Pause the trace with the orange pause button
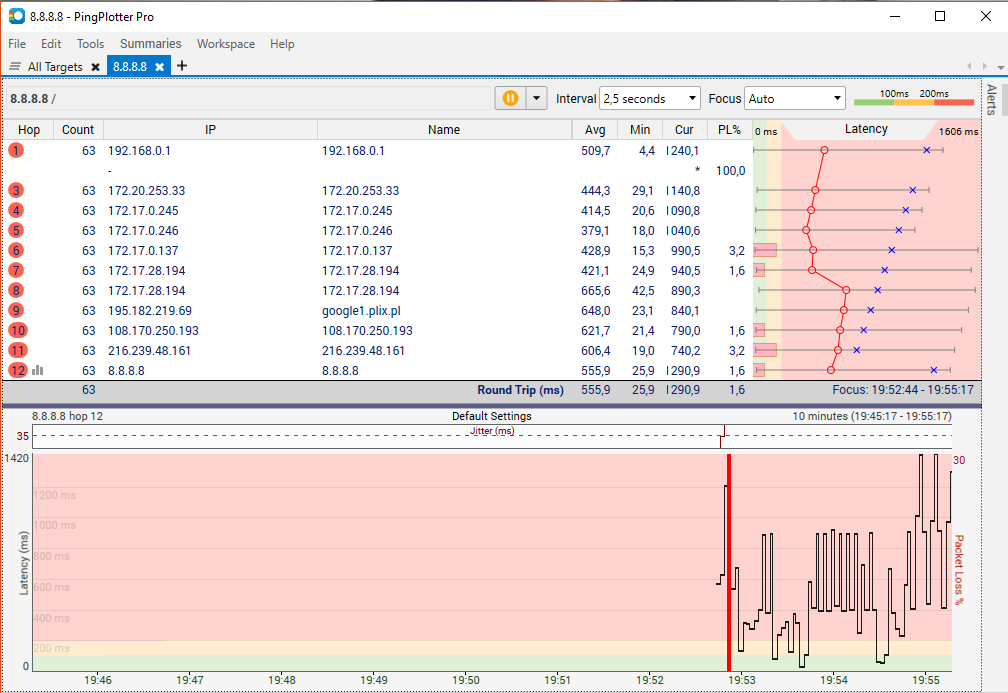The height and width of the screenshot is (693, 1008). 510,98
